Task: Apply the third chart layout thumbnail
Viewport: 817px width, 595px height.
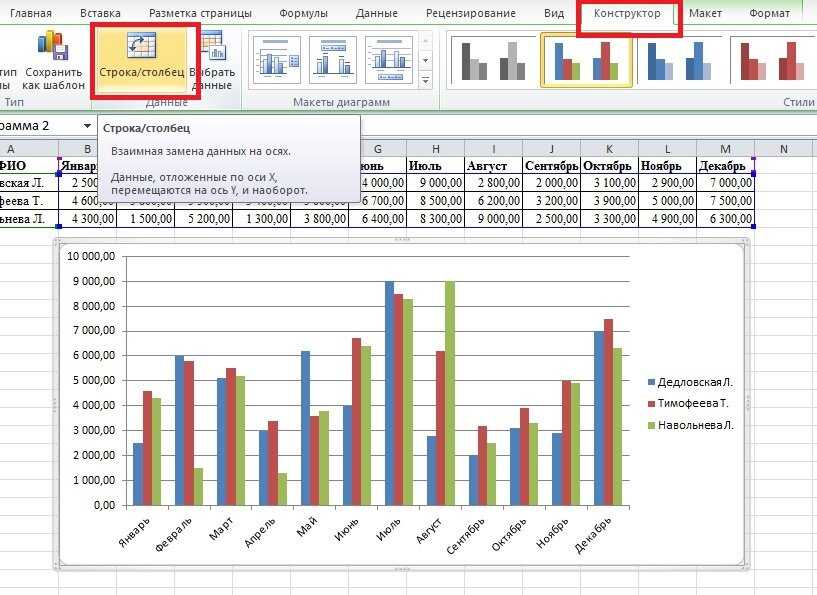Action: [389, 59]
